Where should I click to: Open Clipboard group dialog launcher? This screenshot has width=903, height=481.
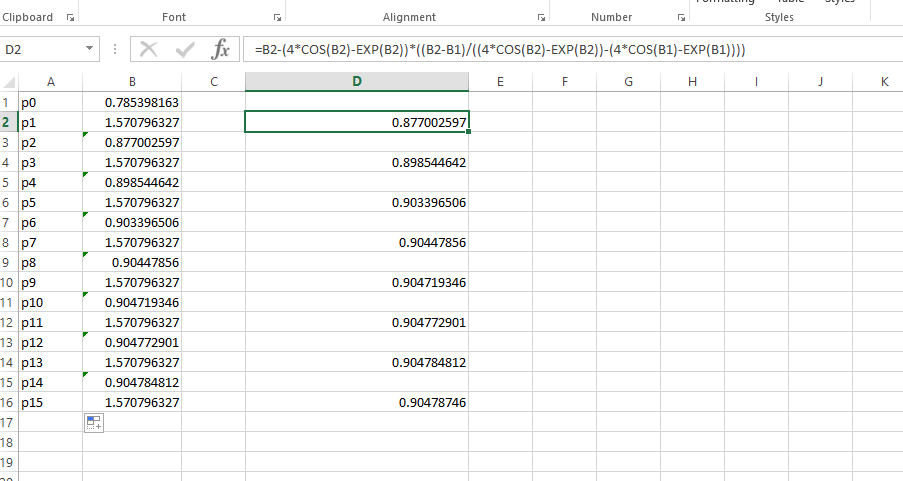pyautogui.click(x=70, y=18)
